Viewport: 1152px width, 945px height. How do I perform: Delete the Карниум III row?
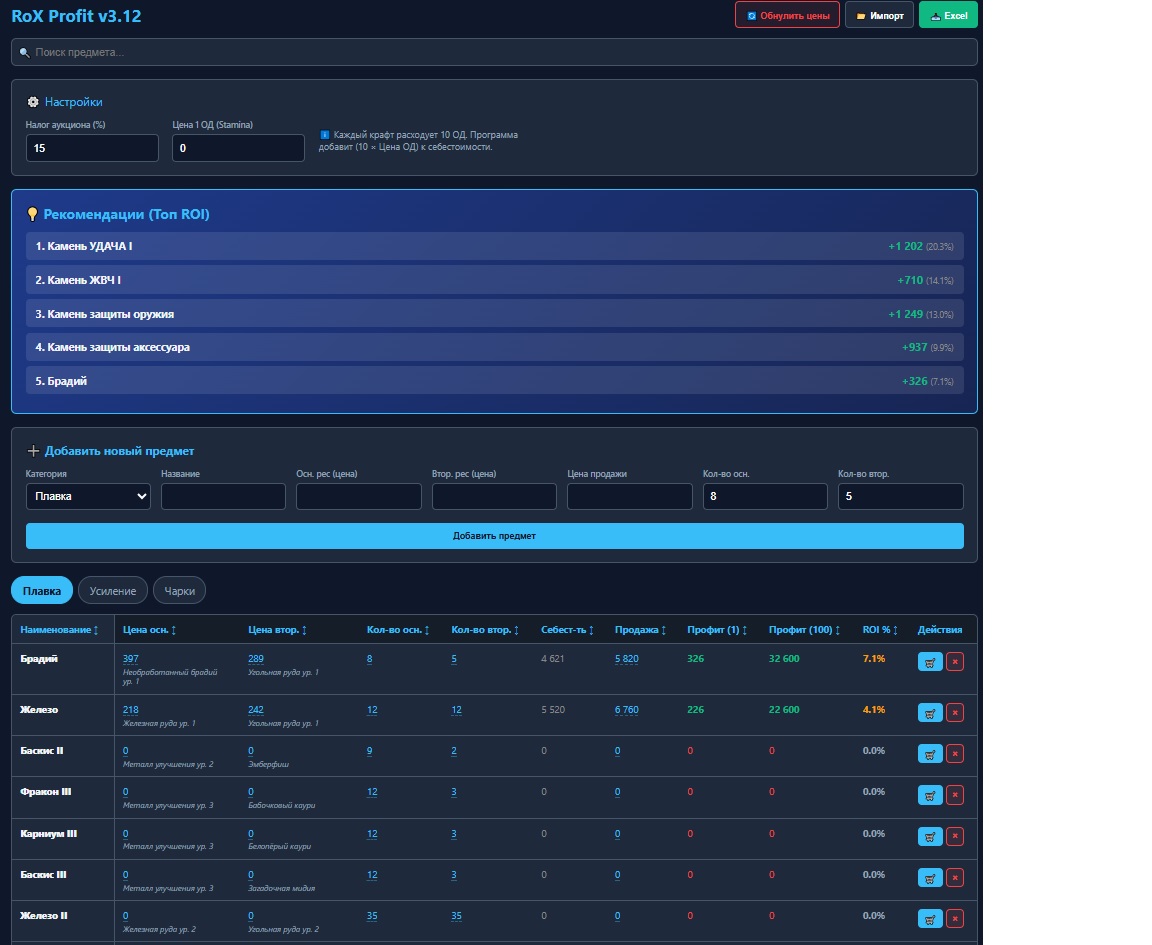955,836
